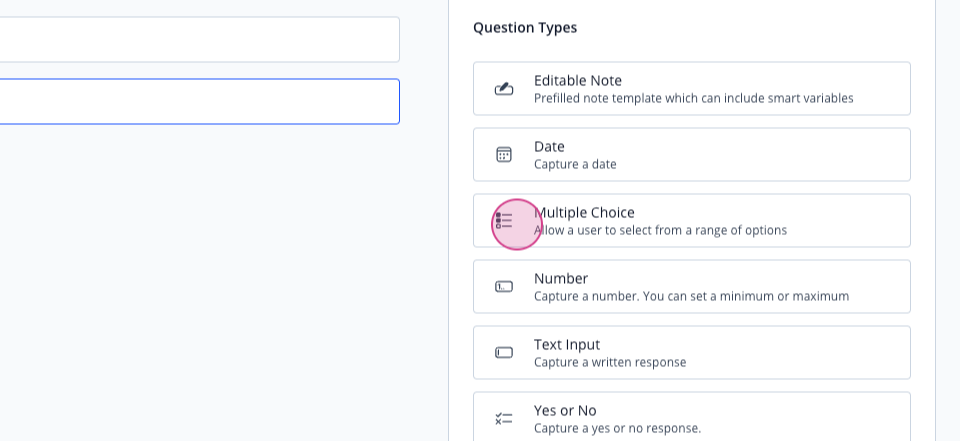Add a Date question type
960x441 pixels.
coord(692,154)
